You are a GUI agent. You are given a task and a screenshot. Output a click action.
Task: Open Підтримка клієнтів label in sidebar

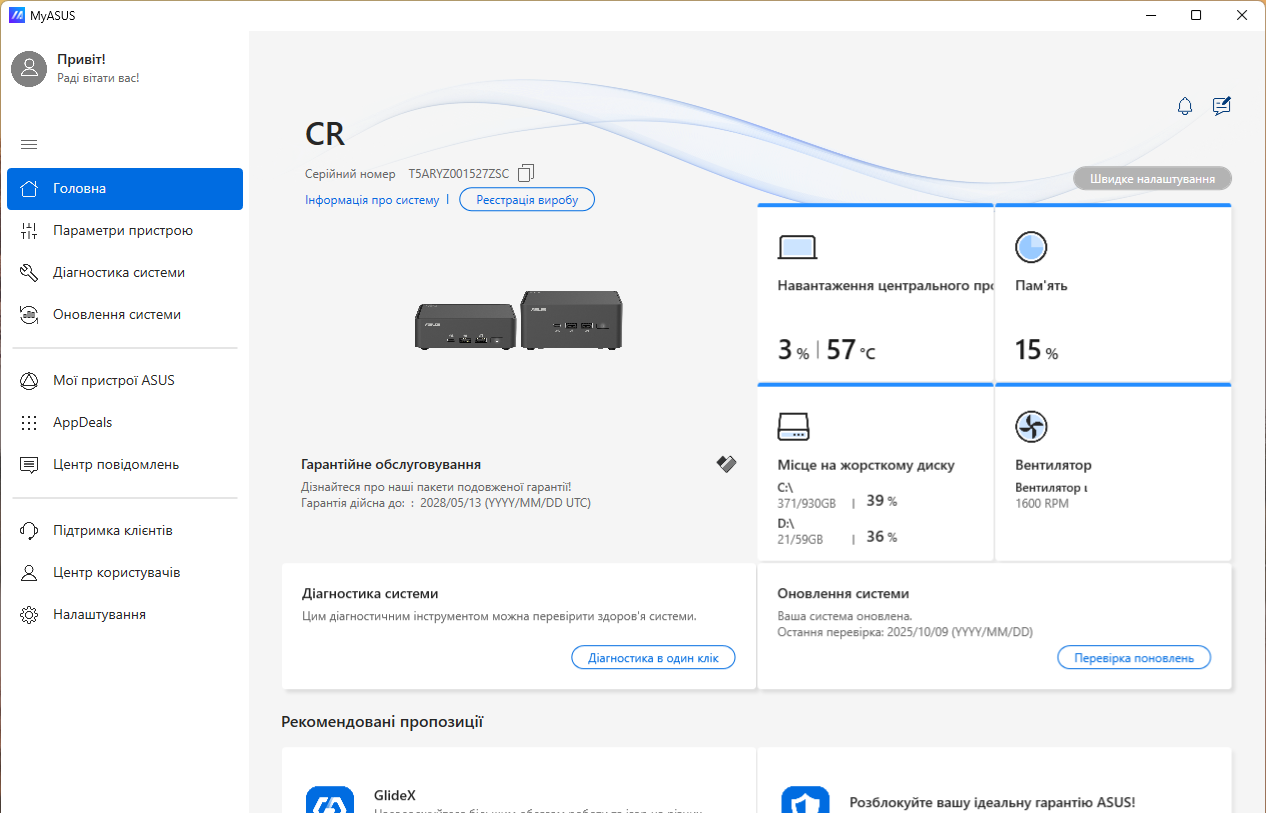click(x=113, y=531)
